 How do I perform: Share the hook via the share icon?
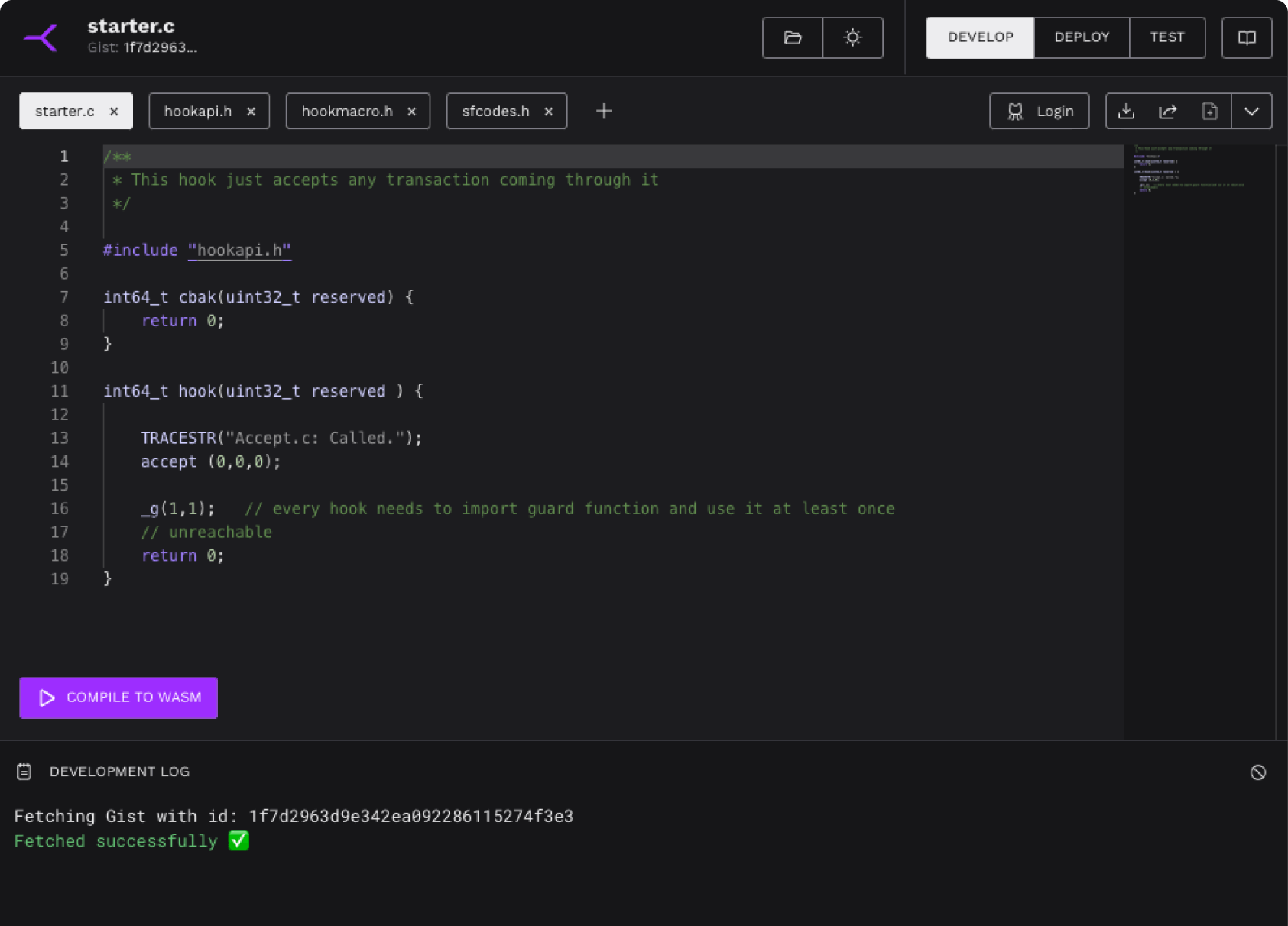(1168, 111)
